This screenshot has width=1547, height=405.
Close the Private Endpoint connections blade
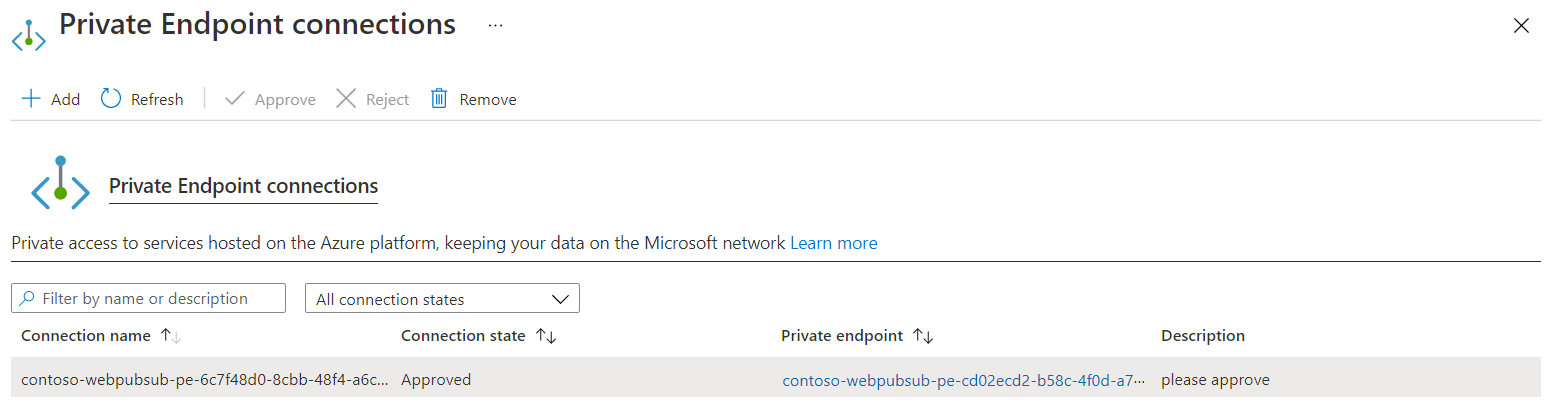coord(1521,26)
